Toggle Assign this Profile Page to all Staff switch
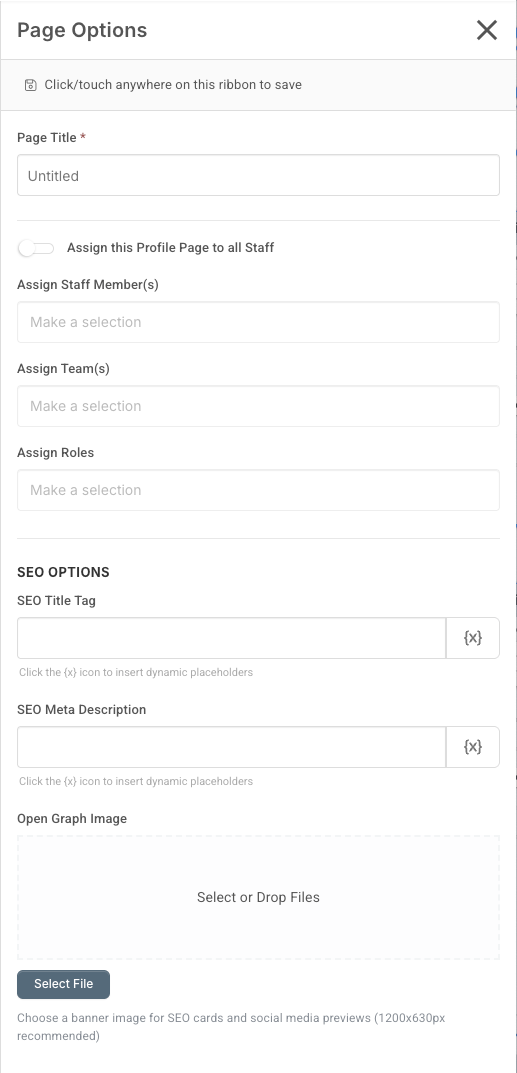 pos(36,248)
